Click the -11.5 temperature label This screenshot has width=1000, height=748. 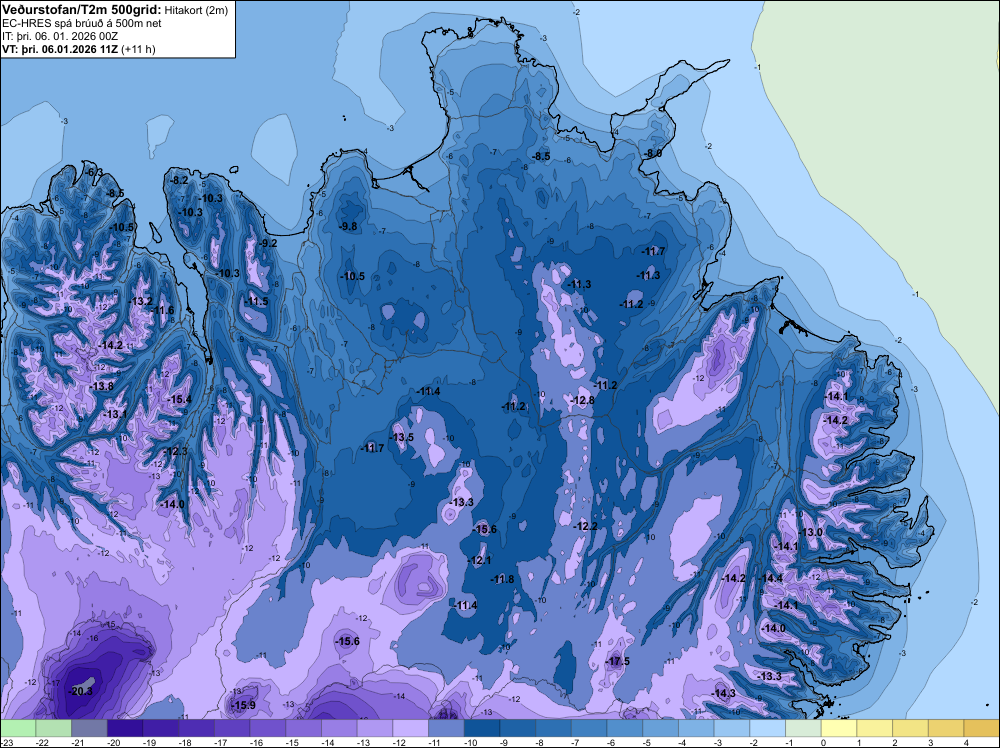tap(256, 301)
